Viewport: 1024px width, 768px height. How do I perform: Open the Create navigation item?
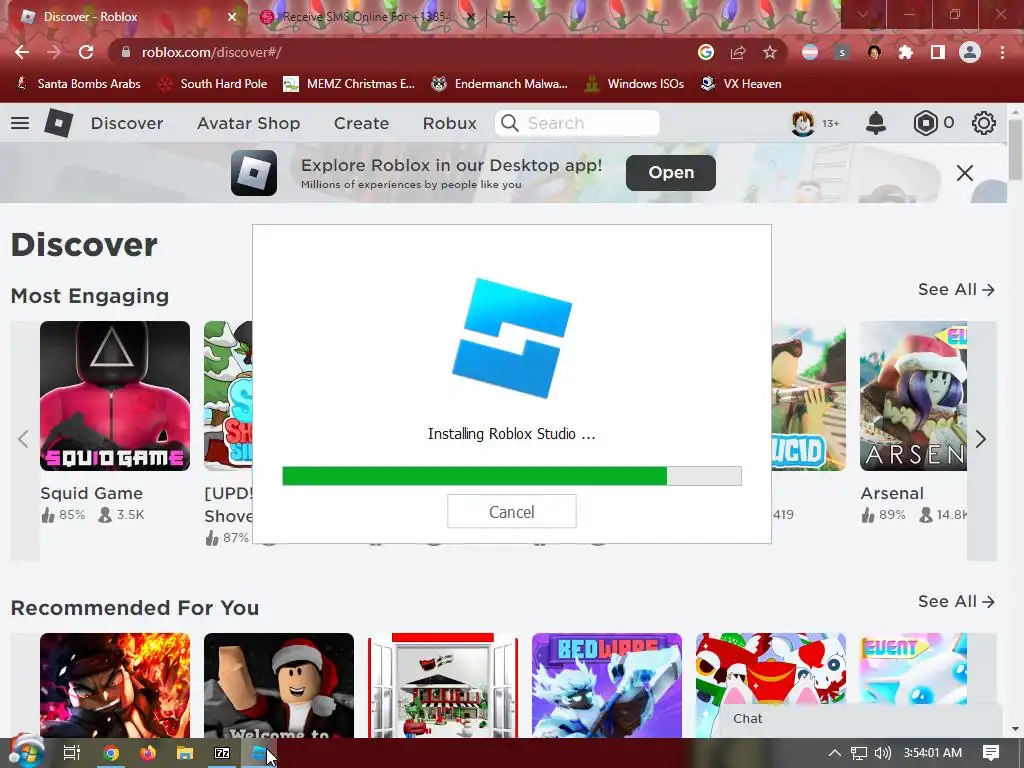pos(361,123)
